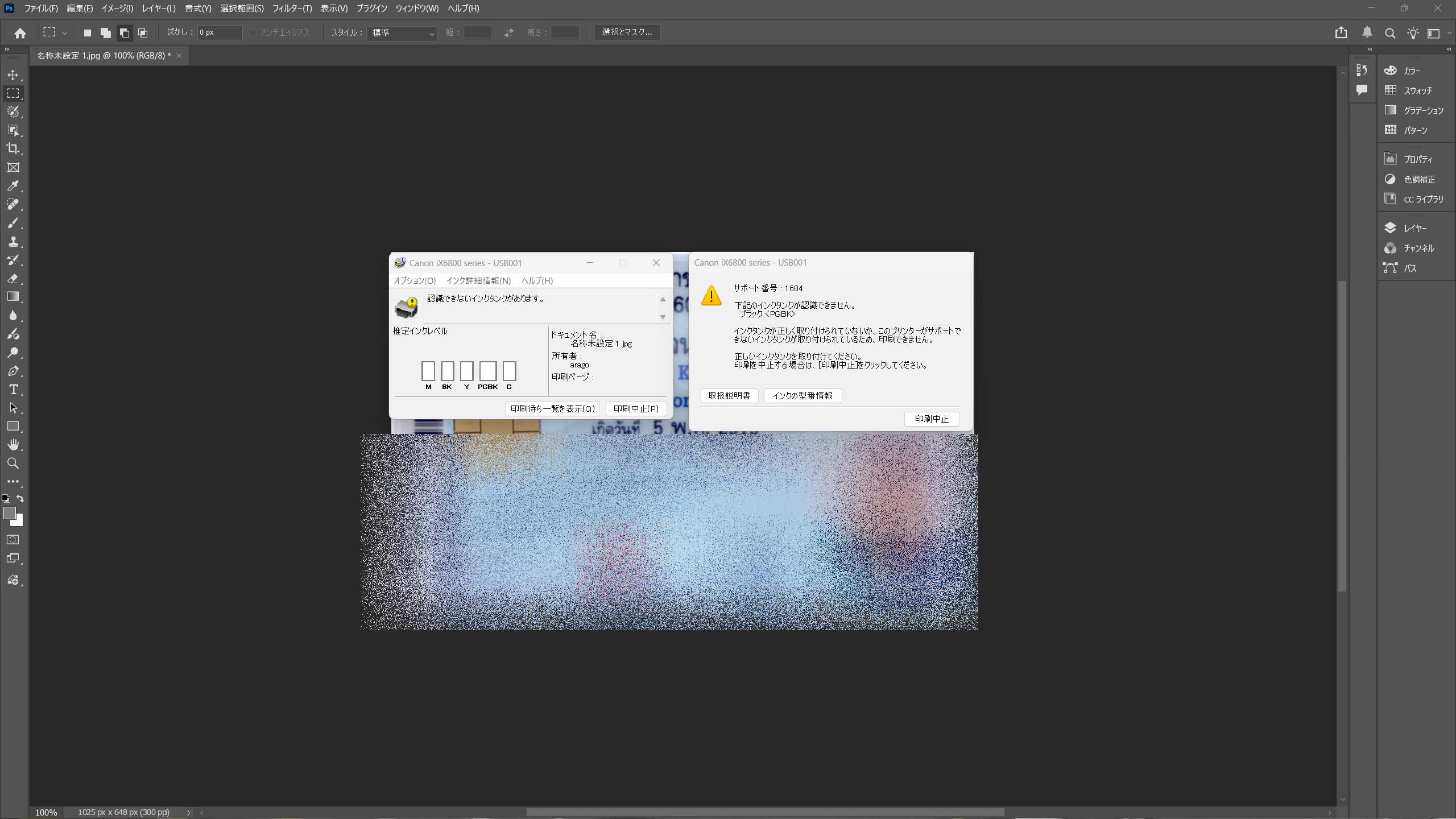1456x819 pixels.
Task: Select the Clone Stamp tool
Action: point(13,242)
